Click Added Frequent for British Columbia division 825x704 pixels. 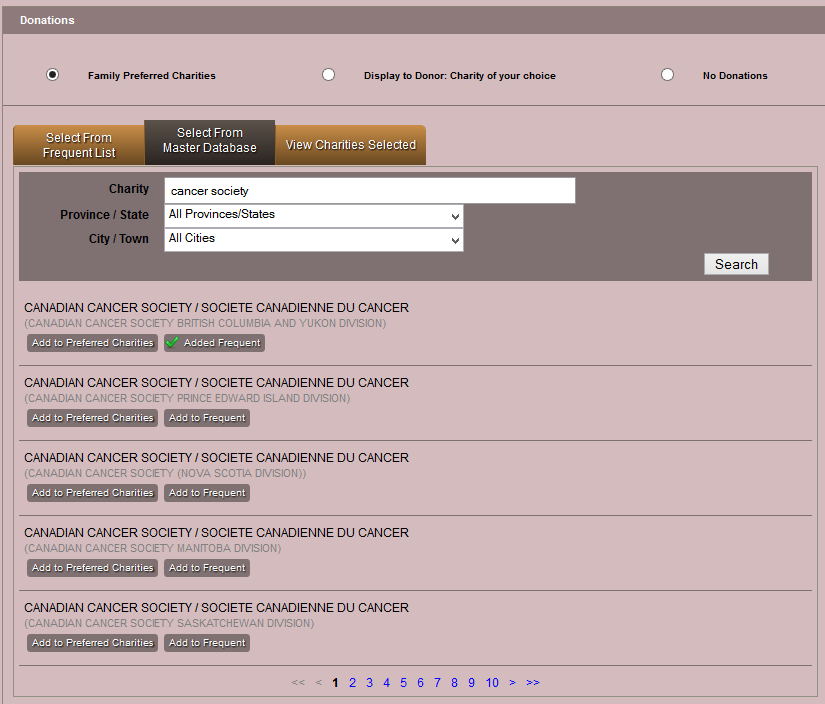(x=214, y=343)
